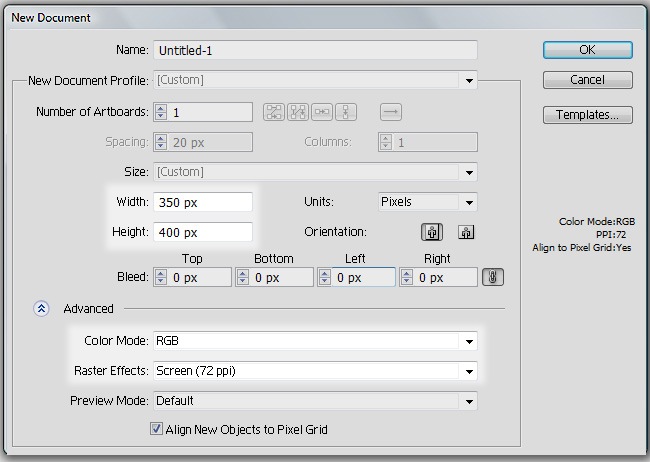Toggle the bleed link chain icon
Screen dimensions: 650x462
coord(491,277)
